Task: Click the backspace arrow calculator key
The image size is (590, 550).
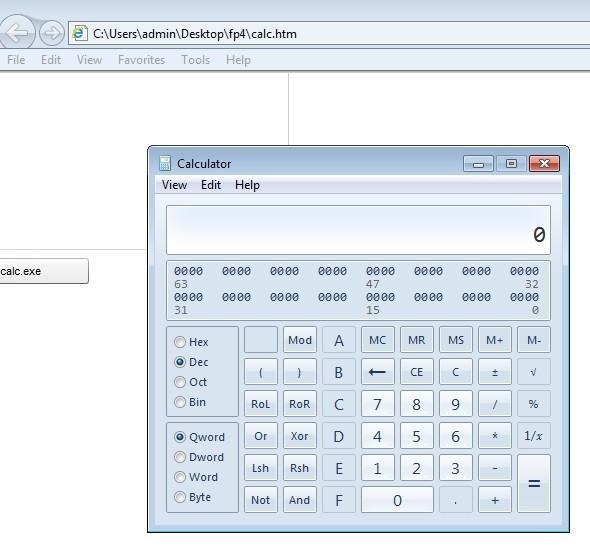Action: (x=377, y=372)
